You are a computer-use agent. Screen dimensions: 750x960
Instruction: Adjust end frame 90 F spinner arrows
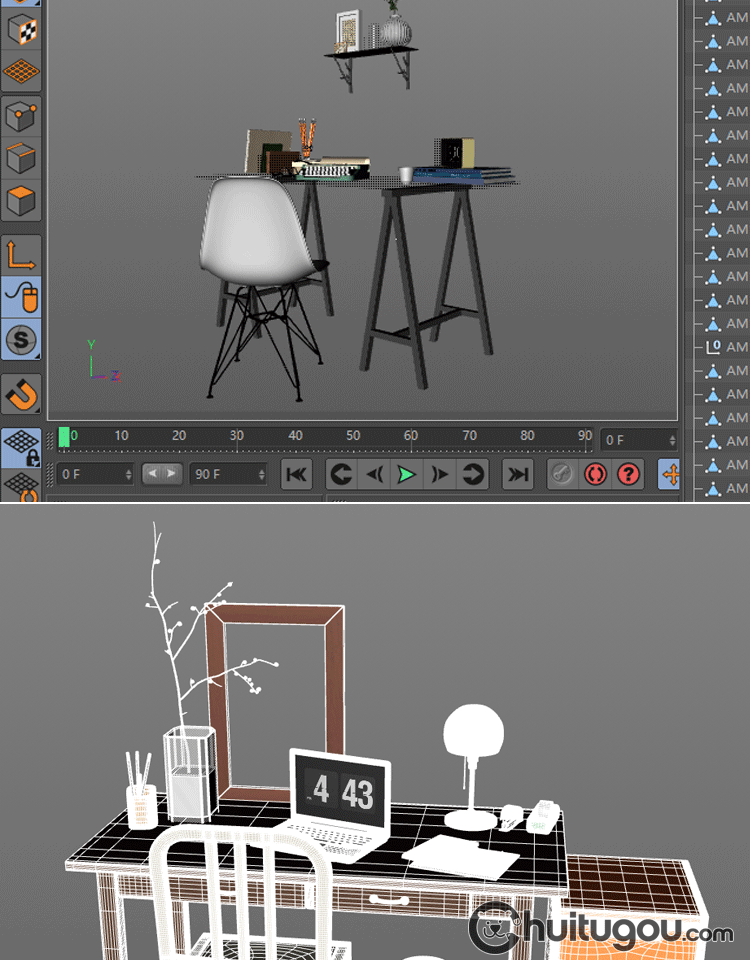262,474
